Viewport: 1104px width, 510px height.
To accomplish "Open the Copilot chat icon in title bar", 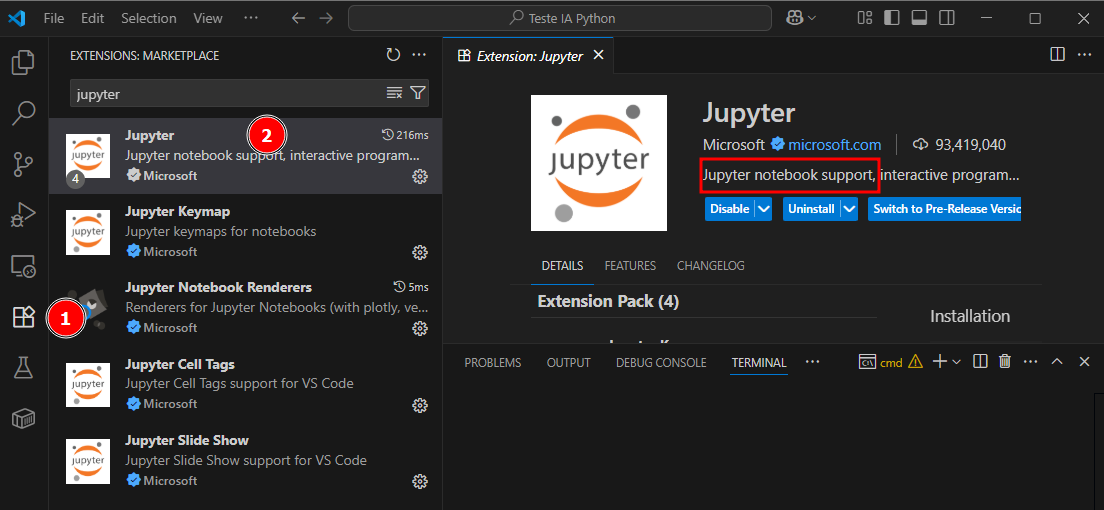I will tap(795, 18).
